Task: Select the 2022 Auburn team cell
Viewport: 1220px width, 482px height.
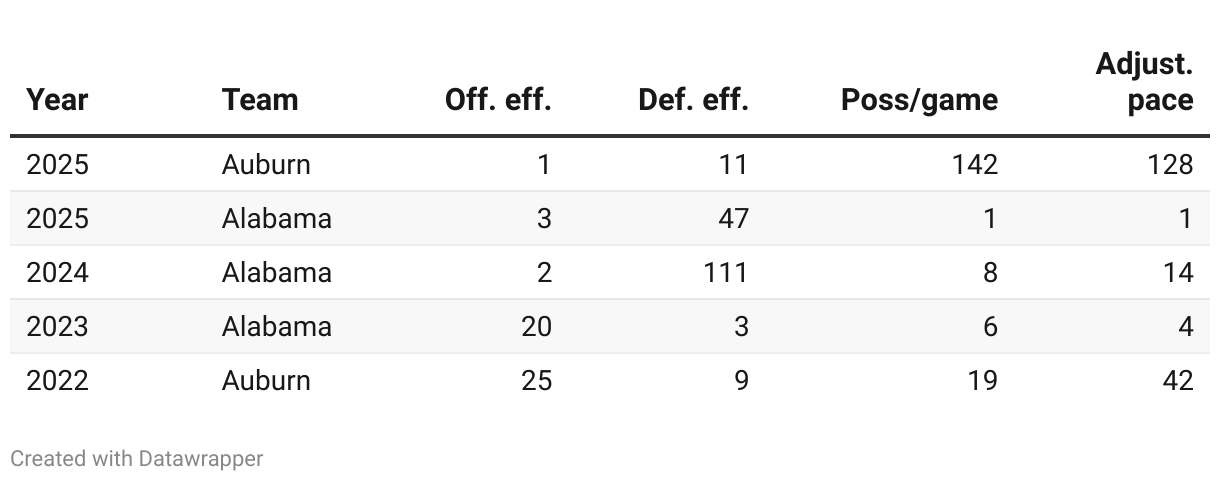Action: click(266, 380)
